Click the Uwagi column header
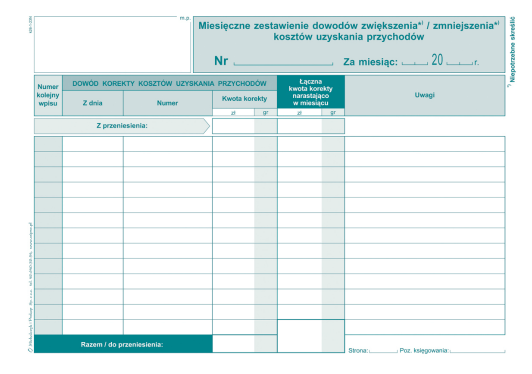 [x=425, y=95]
